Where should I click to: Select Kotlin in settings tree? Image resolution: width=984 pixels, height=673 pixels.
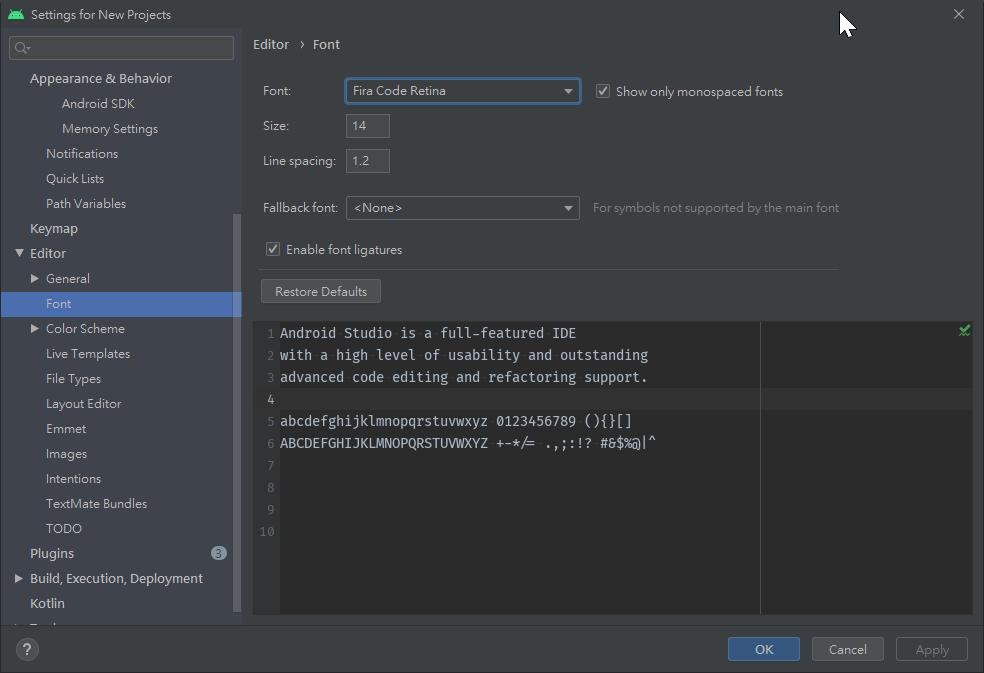click(48, 603)
